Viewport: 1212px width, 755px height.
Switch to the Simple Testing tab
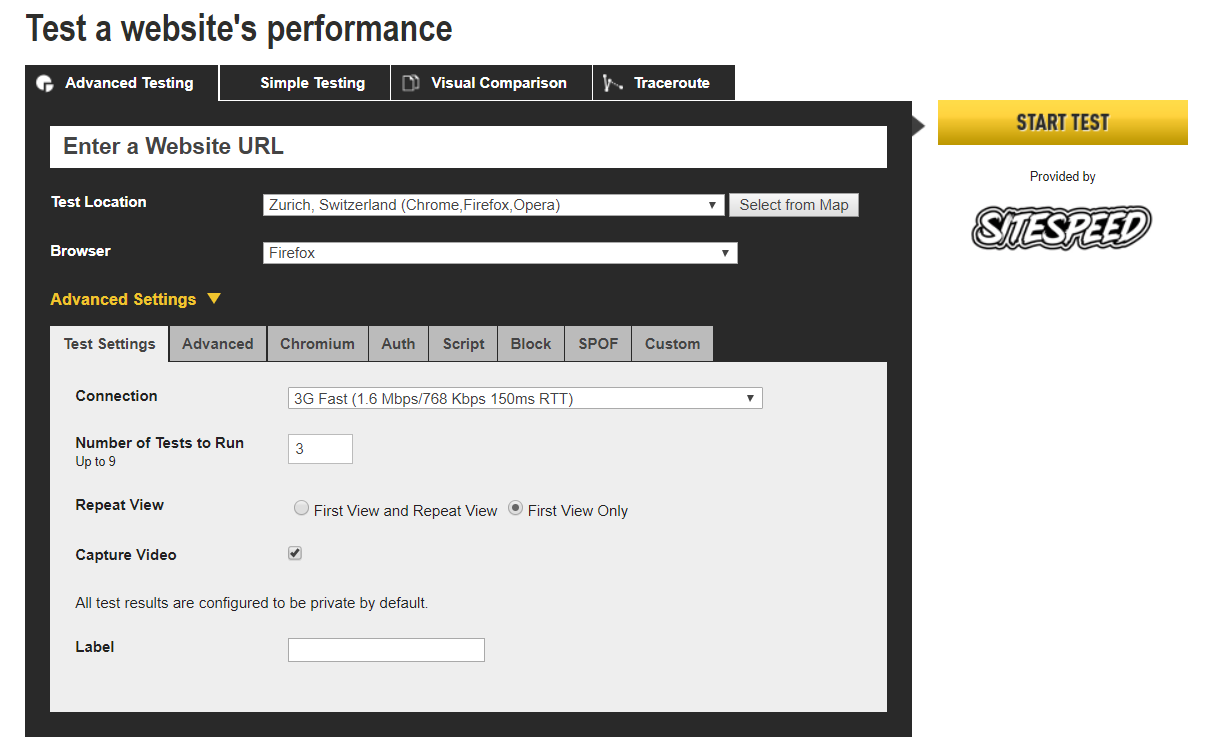[312, 83]
